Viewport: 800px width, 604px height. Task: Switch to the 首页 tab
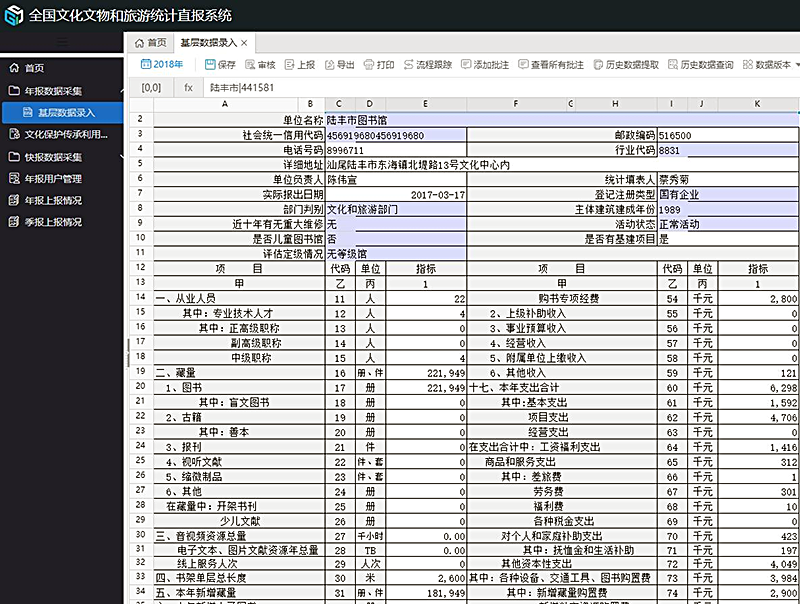[151, 43]
